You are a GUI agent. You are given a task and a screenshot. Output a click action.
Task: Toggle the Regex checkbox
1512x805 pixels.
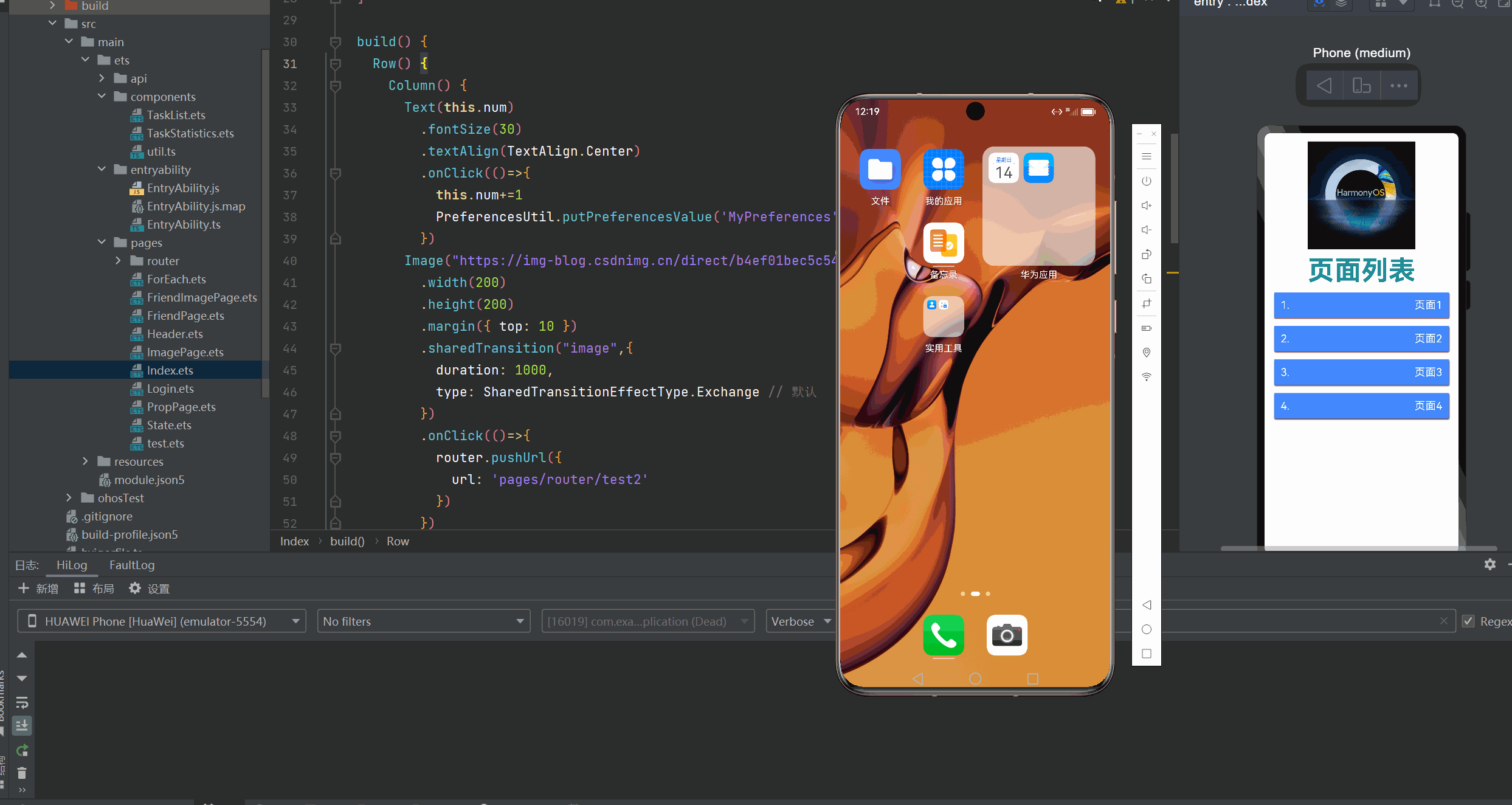[1468, 621]
